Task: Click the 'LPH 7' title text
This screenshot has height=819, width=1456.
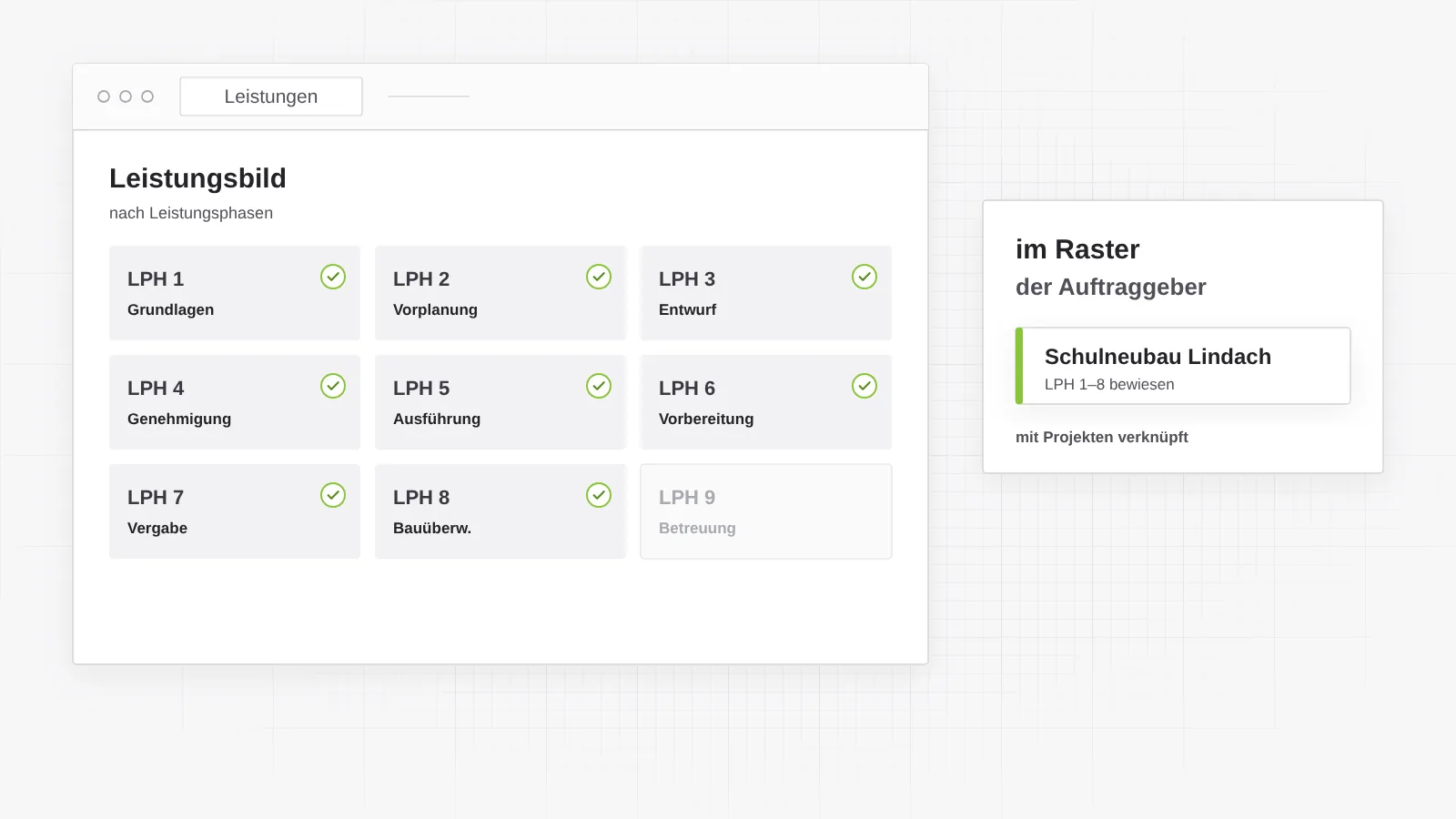Action: pos(156,497)
